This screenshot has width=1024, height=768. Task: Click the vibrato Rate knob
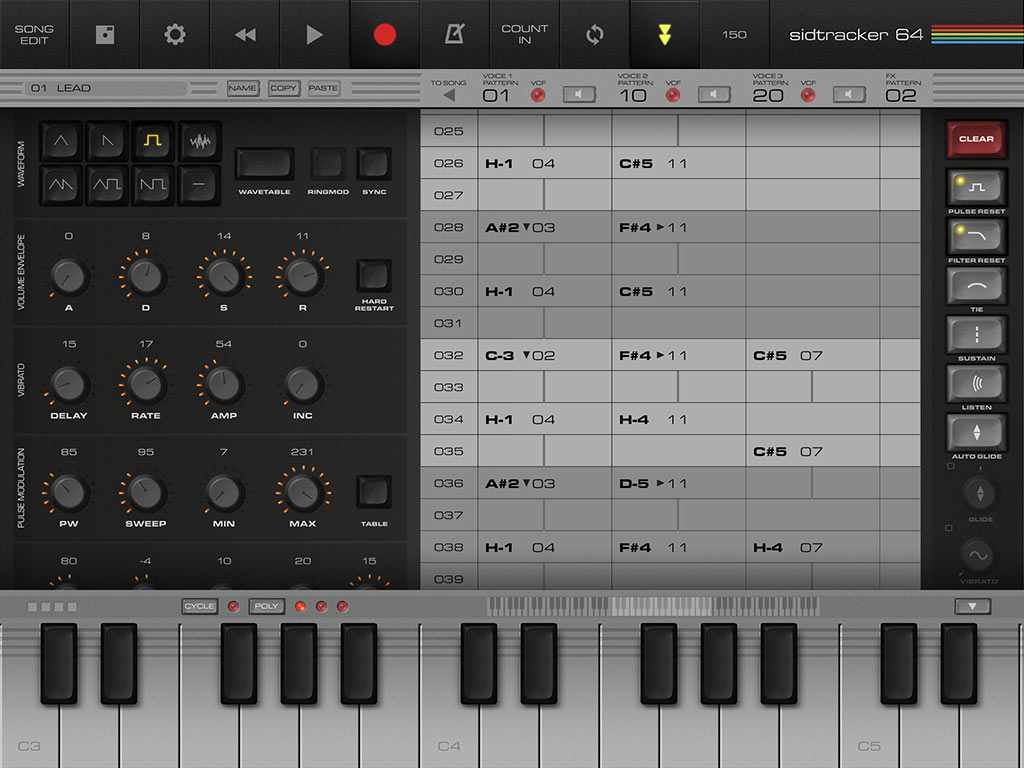tap(146, 383)
